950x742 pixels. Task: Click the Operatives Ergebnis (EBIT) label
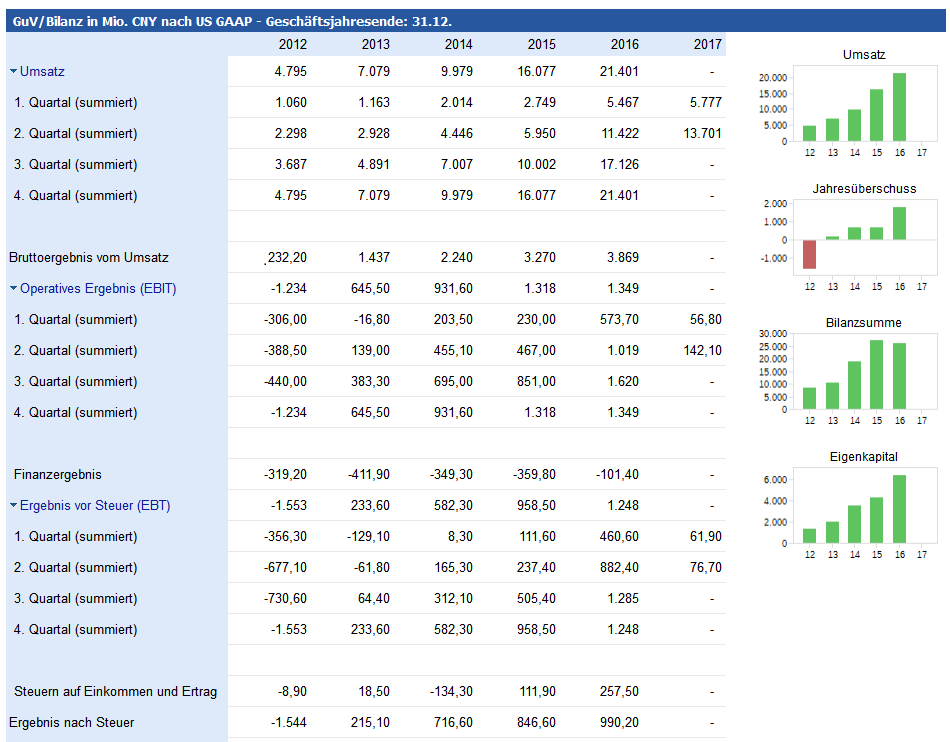click(x=98, y=289)
